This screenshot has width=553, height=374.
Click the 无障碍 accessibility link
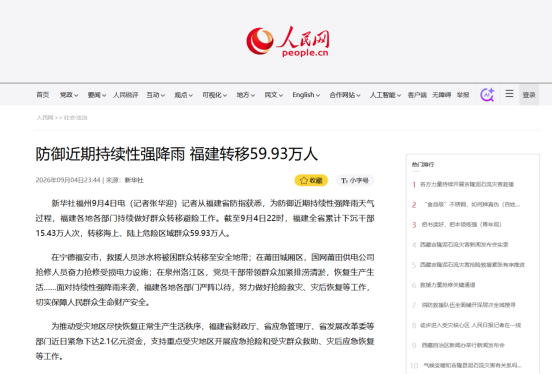pos(442,95)
